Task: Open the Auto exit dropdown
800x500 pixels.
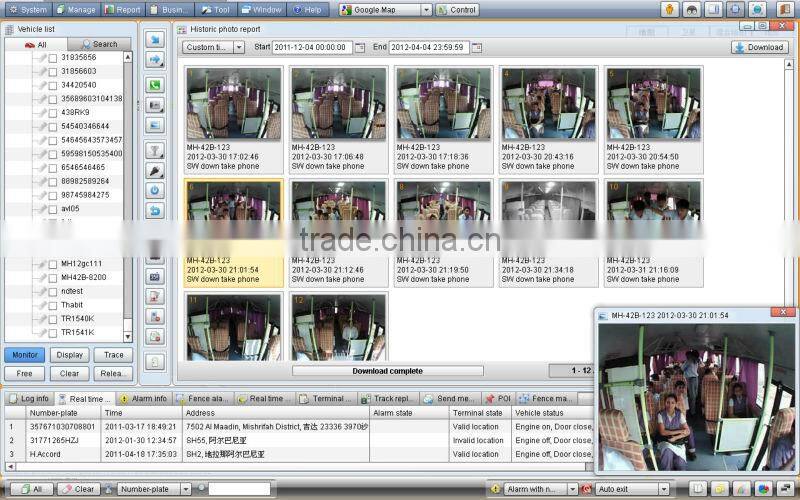Action: tap(663, 489)
